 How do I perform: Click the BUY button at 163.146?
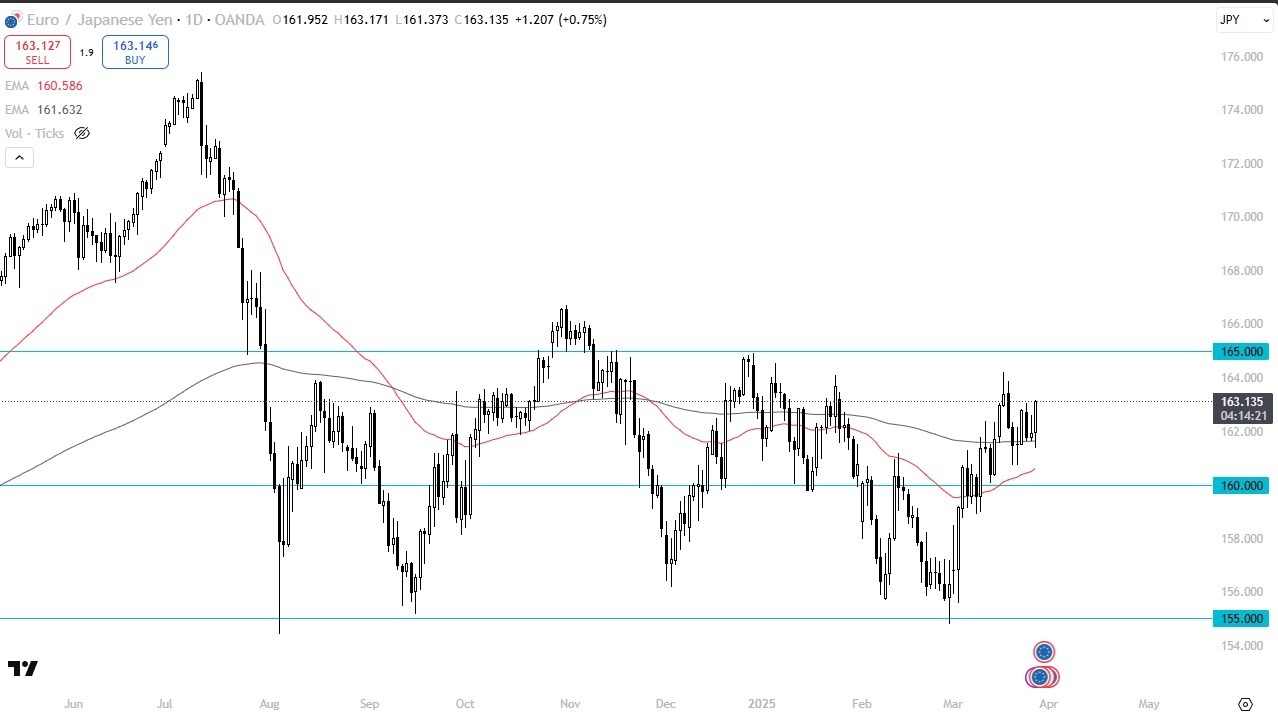click(135, 50)
